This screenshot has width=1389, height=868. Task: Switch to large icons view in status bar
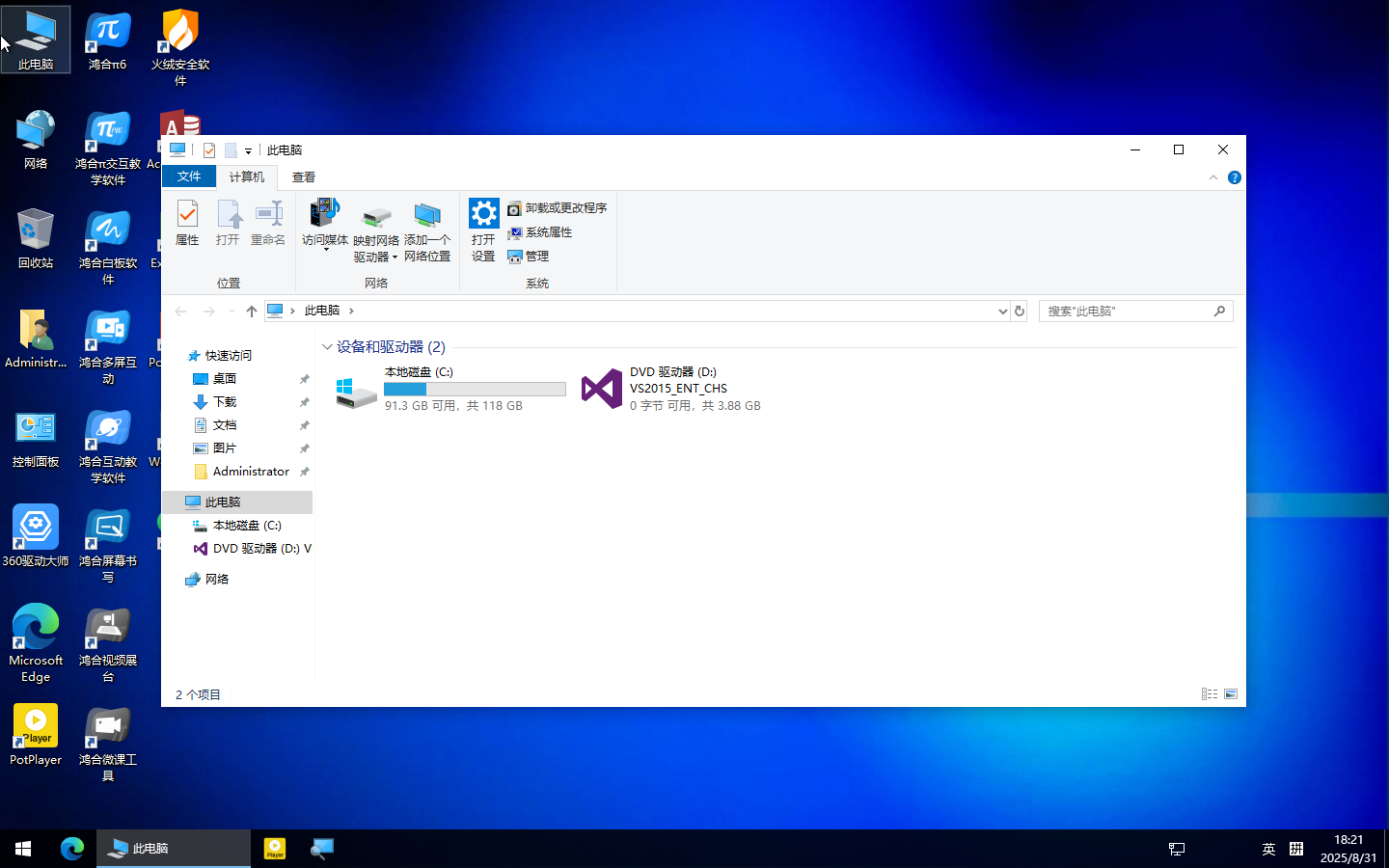click(1231, 693)
